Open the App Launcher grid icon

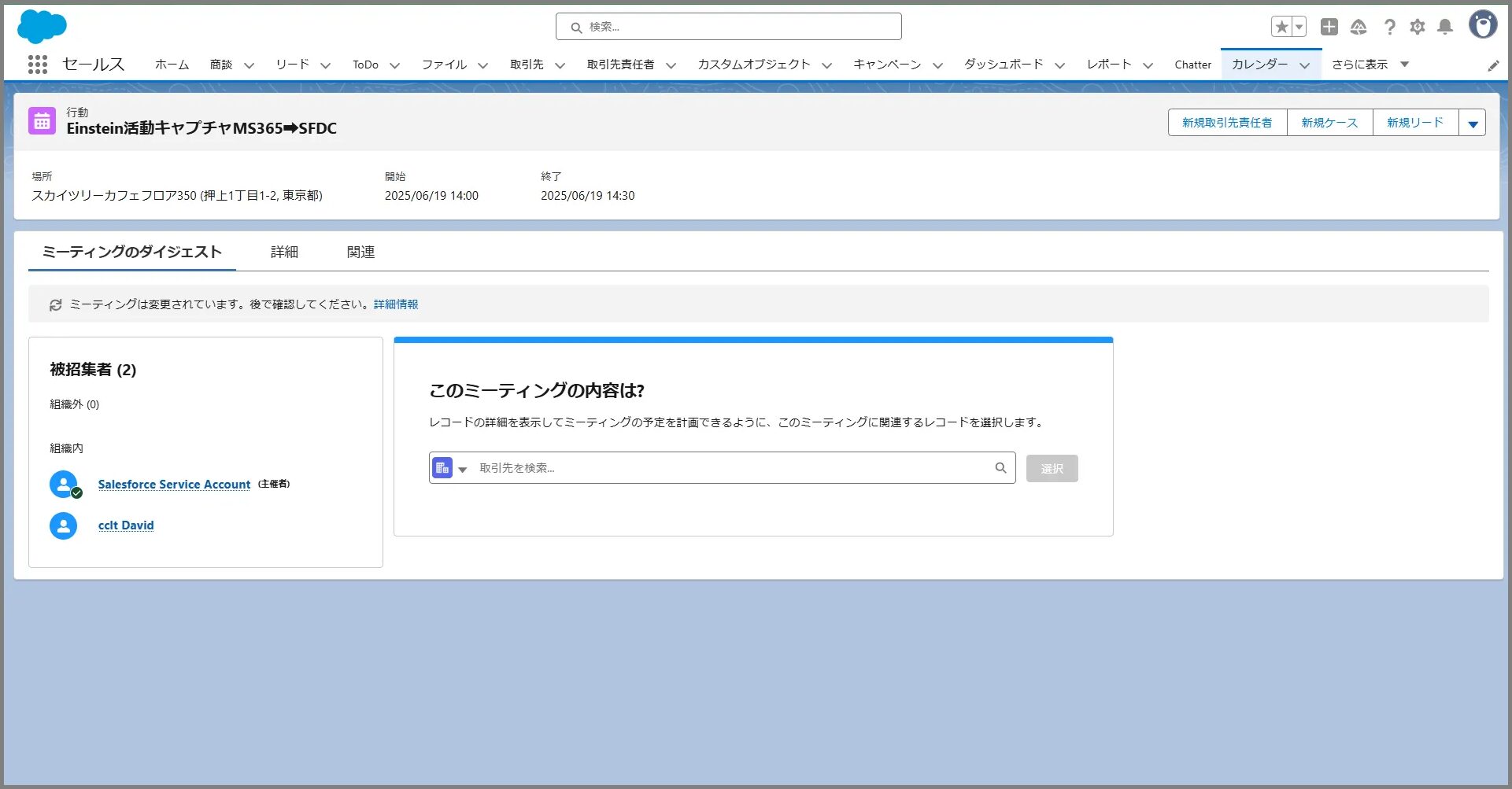pos(37,65)
